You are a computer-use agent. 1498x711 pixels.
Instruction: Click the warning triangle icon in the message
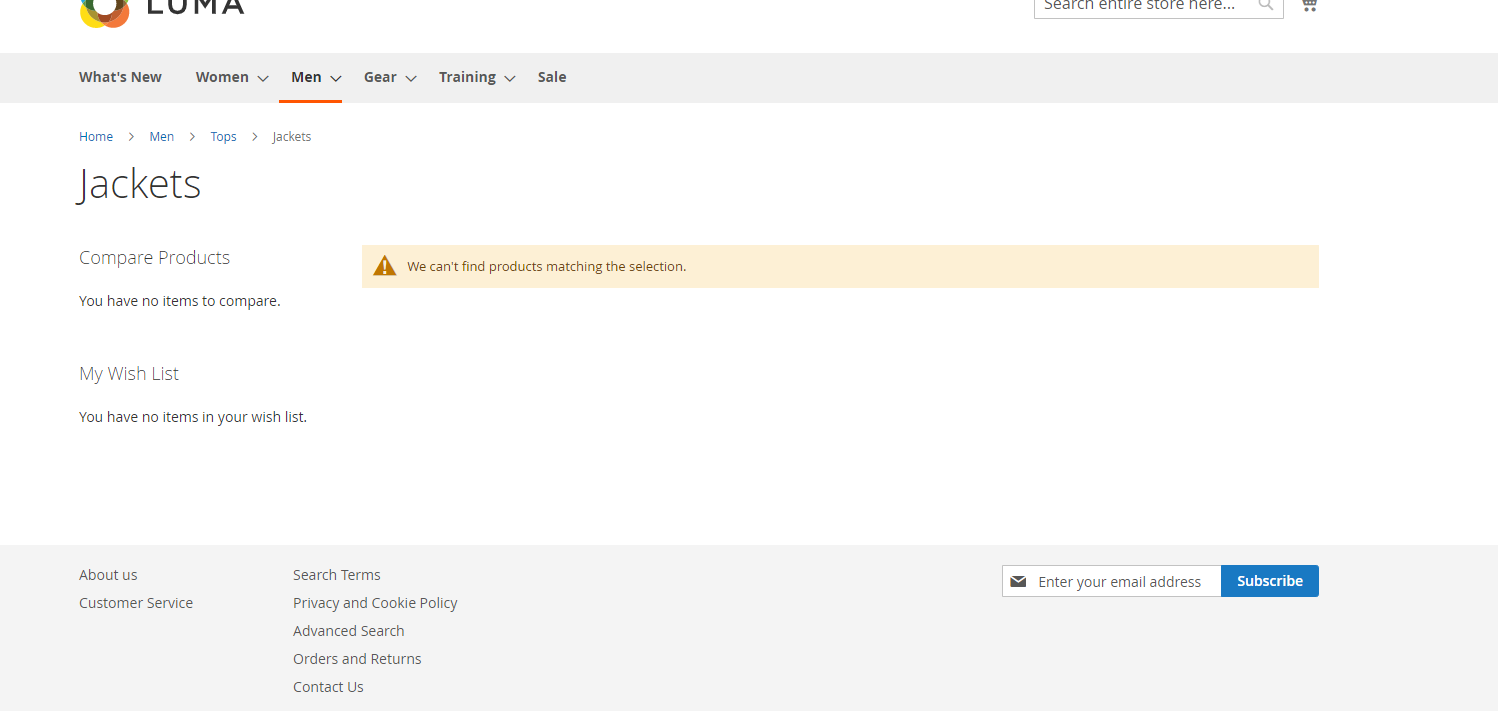(x=385, y=264)
